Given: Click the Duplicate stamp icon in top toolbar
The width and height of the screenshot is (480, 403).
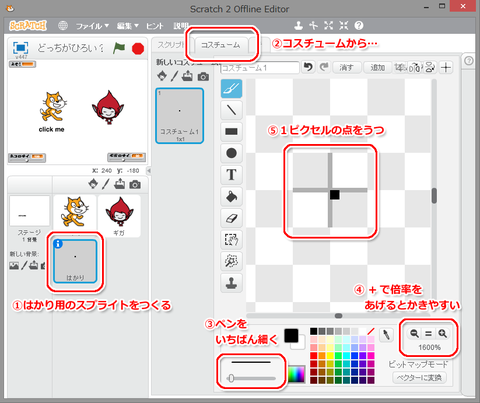Looking at the screenshot, I should [298, 25].
